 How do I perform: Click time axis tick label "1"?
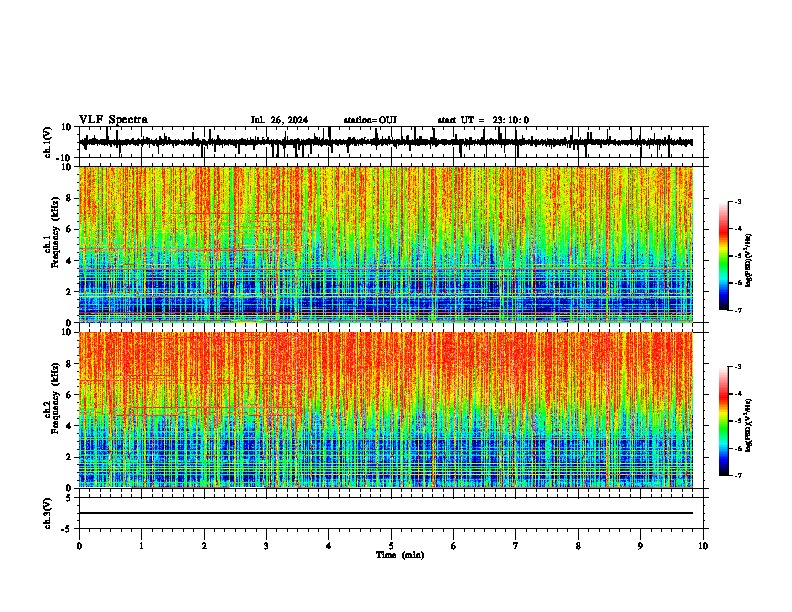tap(141, 546)
